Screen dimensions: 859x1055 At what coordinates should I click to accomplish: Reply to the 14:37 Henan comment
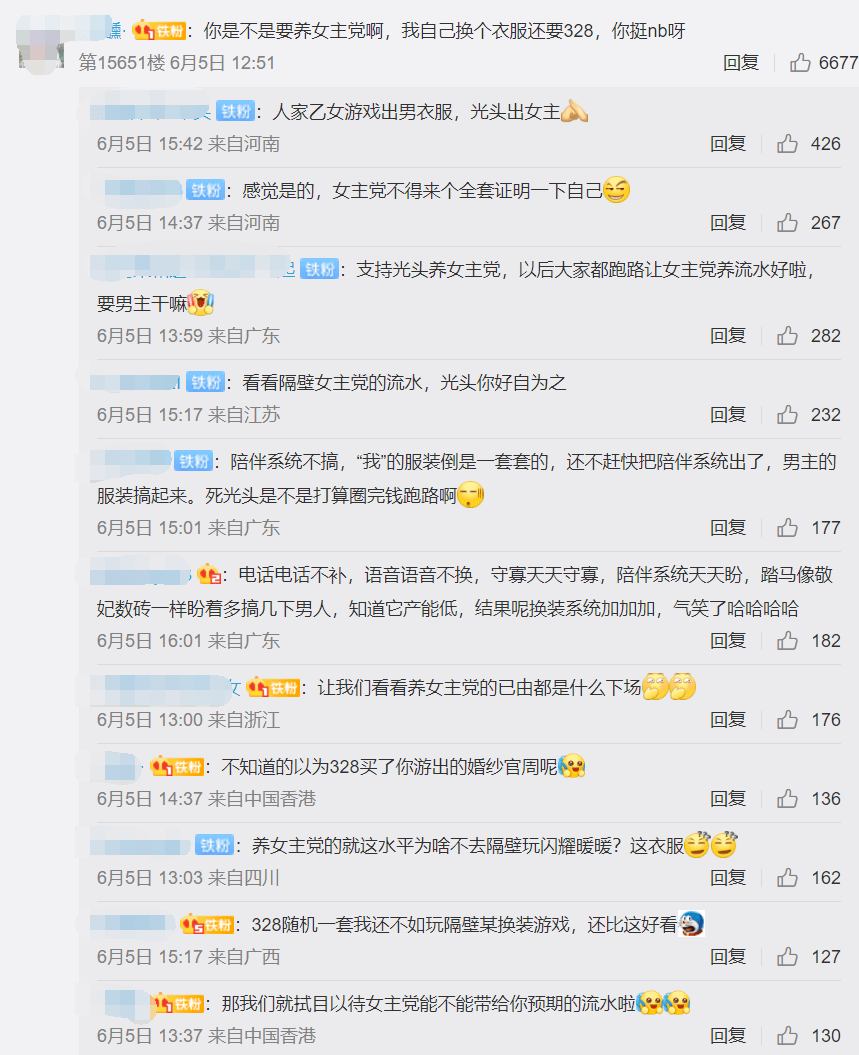728,223
